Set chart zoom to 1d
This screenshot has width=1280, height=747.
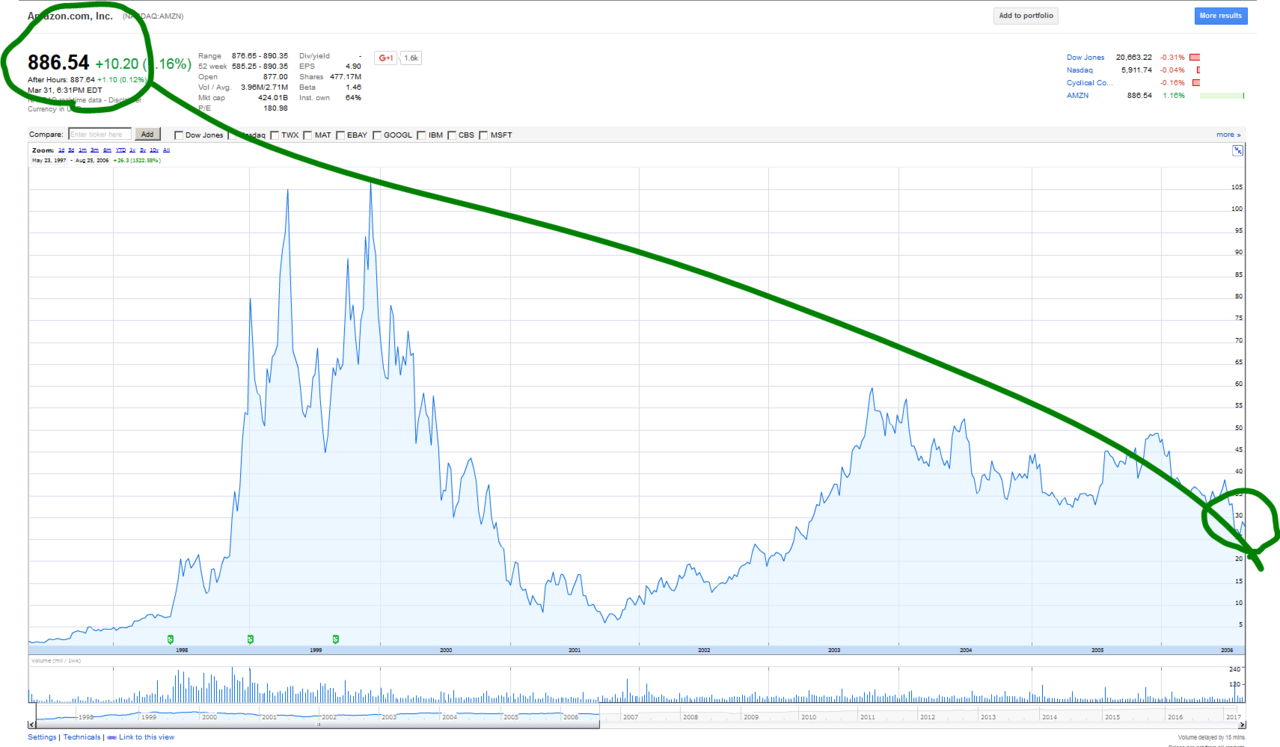pyautogui.click(x=61, y=150)
